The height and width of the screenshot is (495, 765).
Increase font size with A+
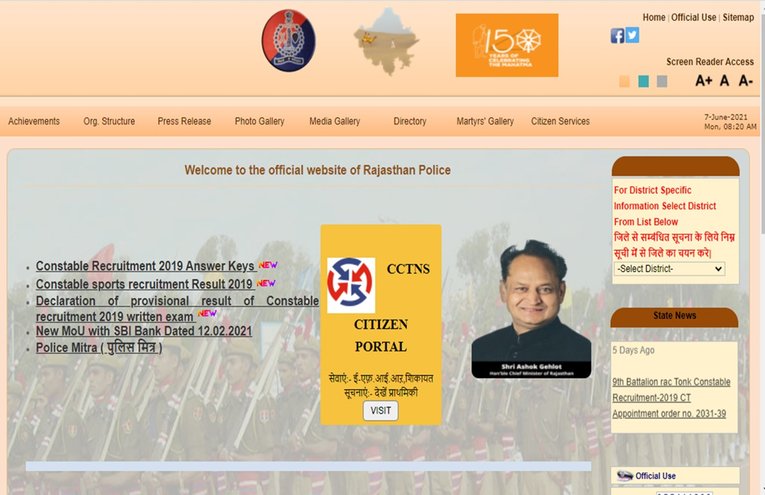(x=704, y=80)
